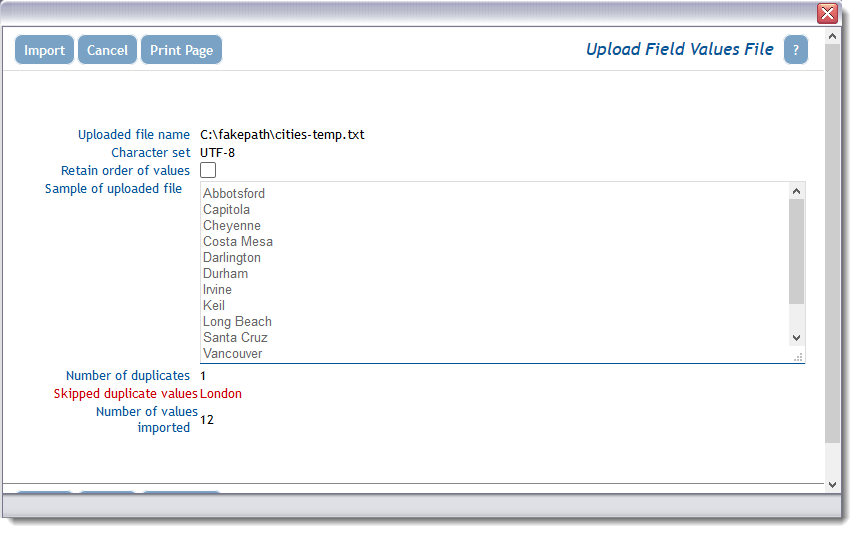This screenshot has height=533, width=857.
Task: Toggle Retain order of values checkbox
Action: coord(208,170)
